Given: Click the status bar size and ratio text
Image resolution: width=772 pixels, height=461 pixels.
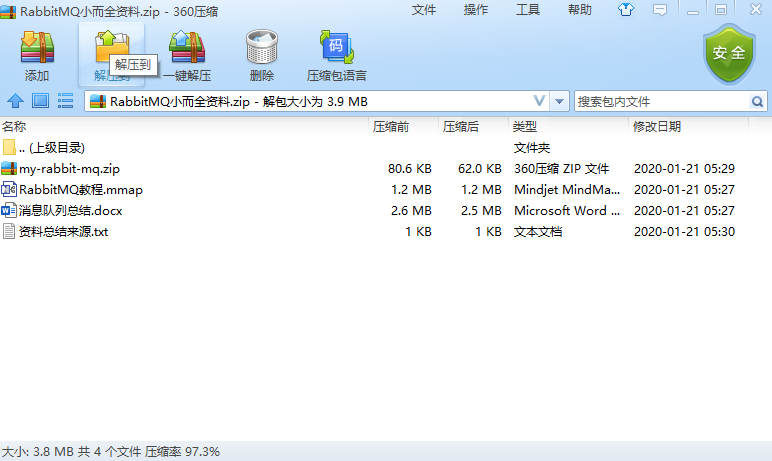Looking at the screenshot, I should coord(111,452).
